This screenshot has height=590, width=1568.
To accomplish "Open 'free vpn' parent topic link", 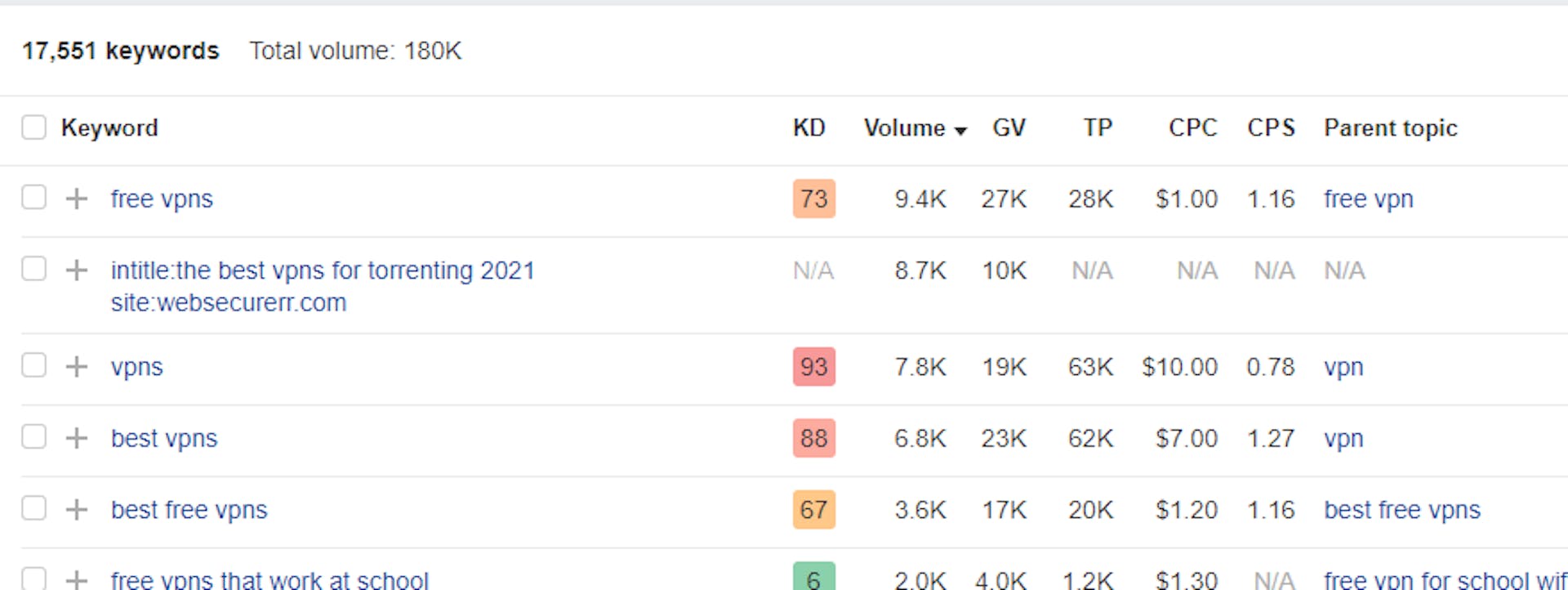I will (x=1368, y=199).
